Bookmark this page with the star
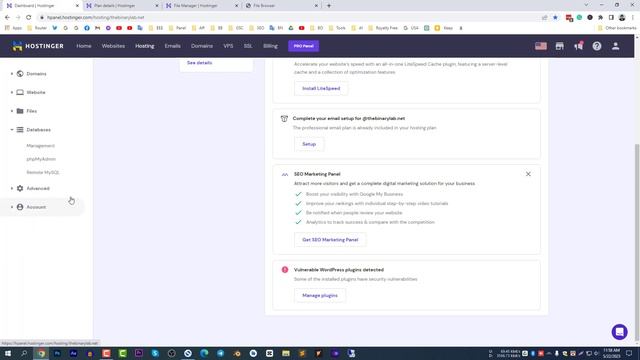 (555, 18)
